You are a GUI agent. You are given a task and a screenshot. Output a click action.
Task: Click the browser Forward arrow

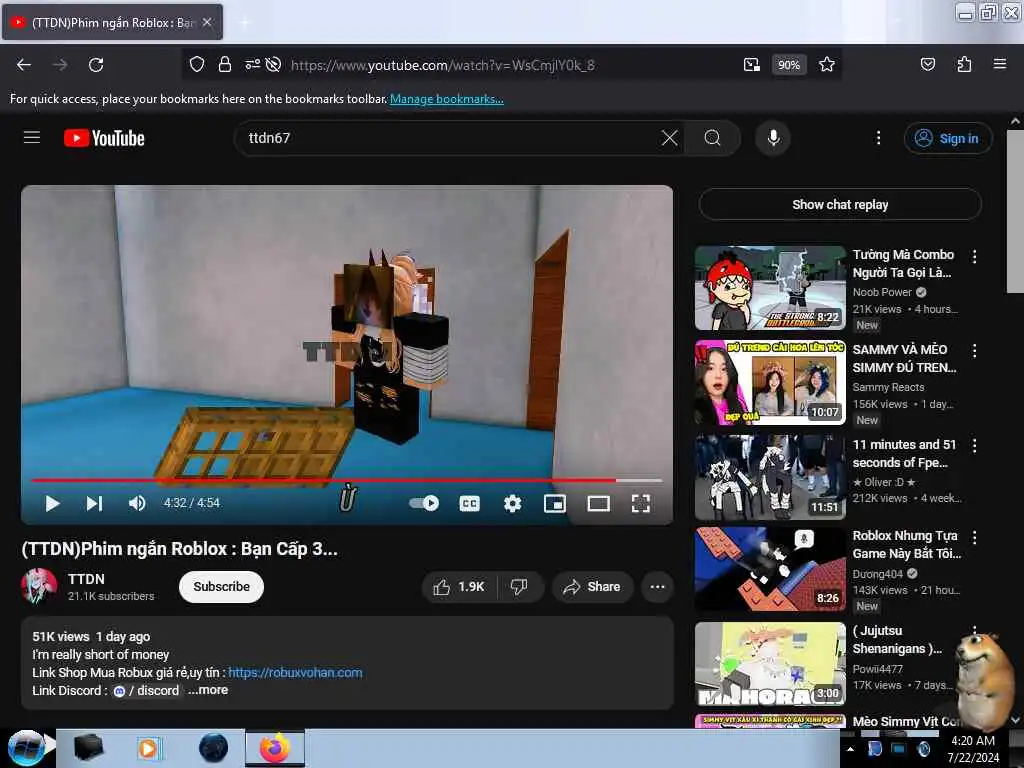pyautogui.click(x=60, y=65)
